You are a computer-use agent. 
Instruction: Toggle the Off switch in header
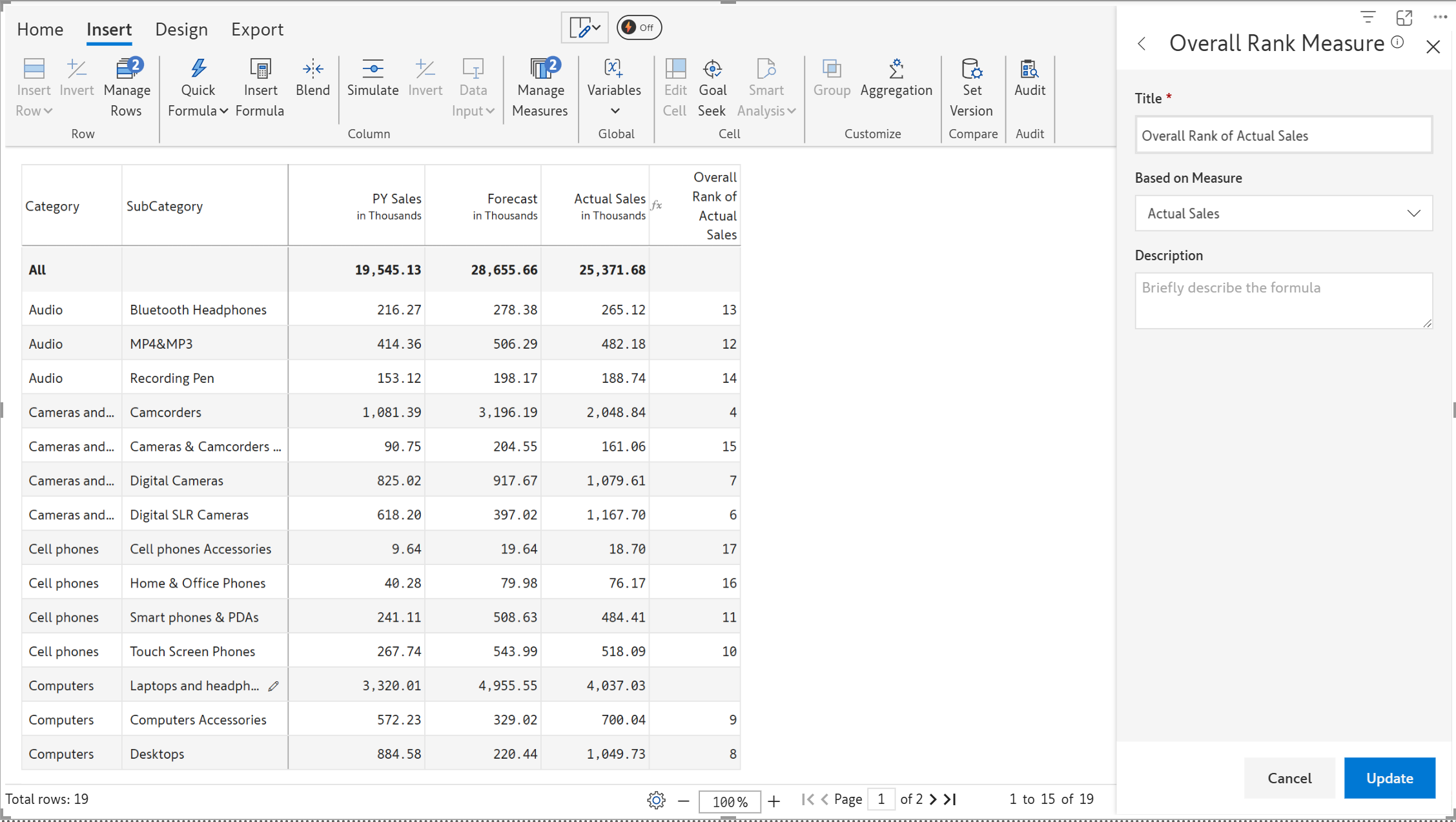click(x=639, y=28)
